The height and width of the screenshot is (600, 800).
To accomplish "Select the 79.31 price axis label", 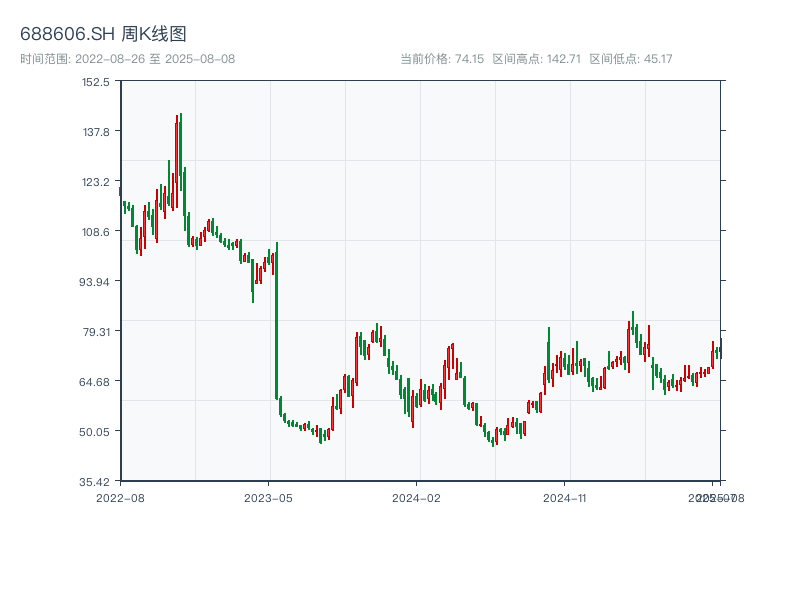I will point(96,331).
